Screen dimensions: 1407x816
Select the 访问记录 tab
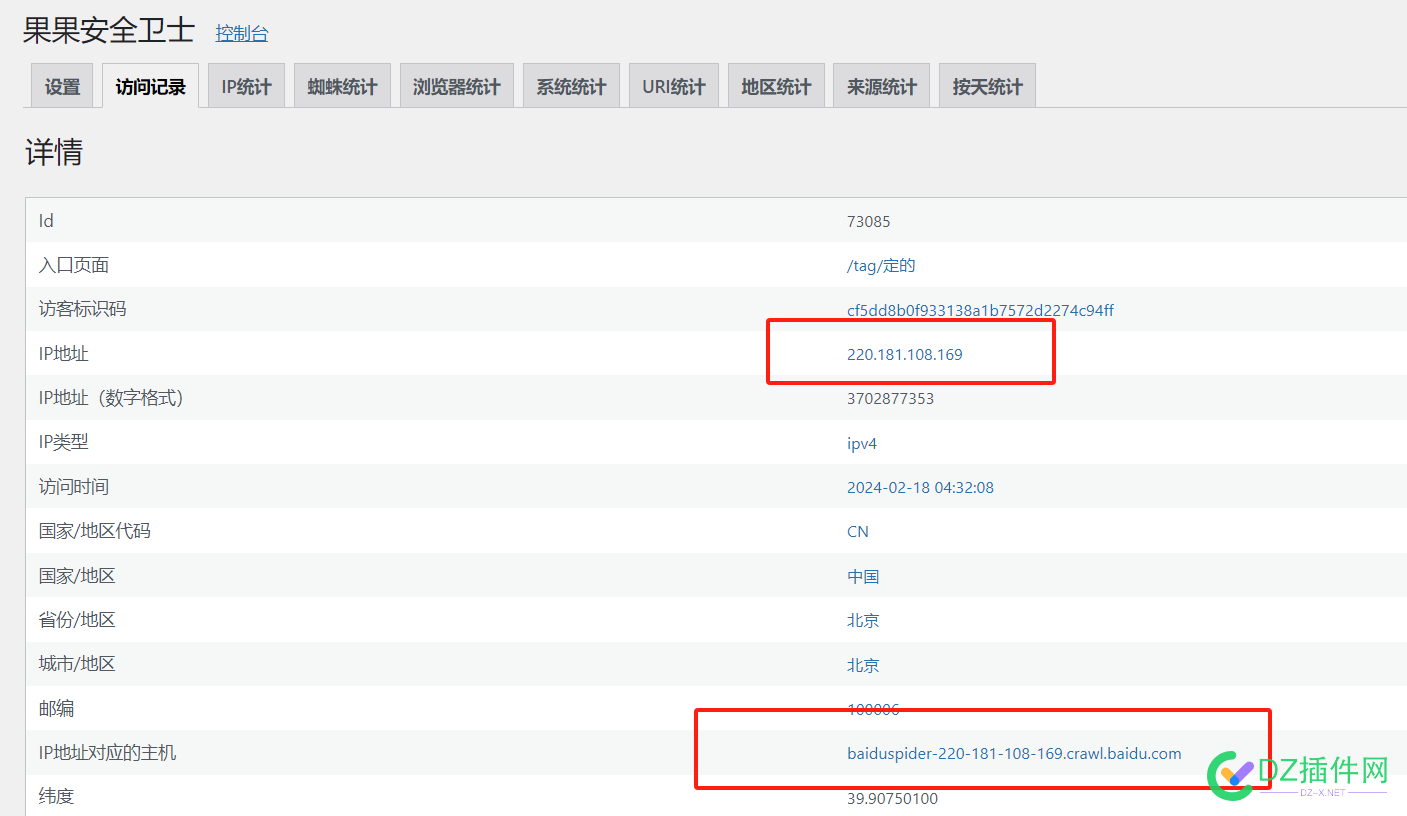pyautogui.click(x=150, y=86)
